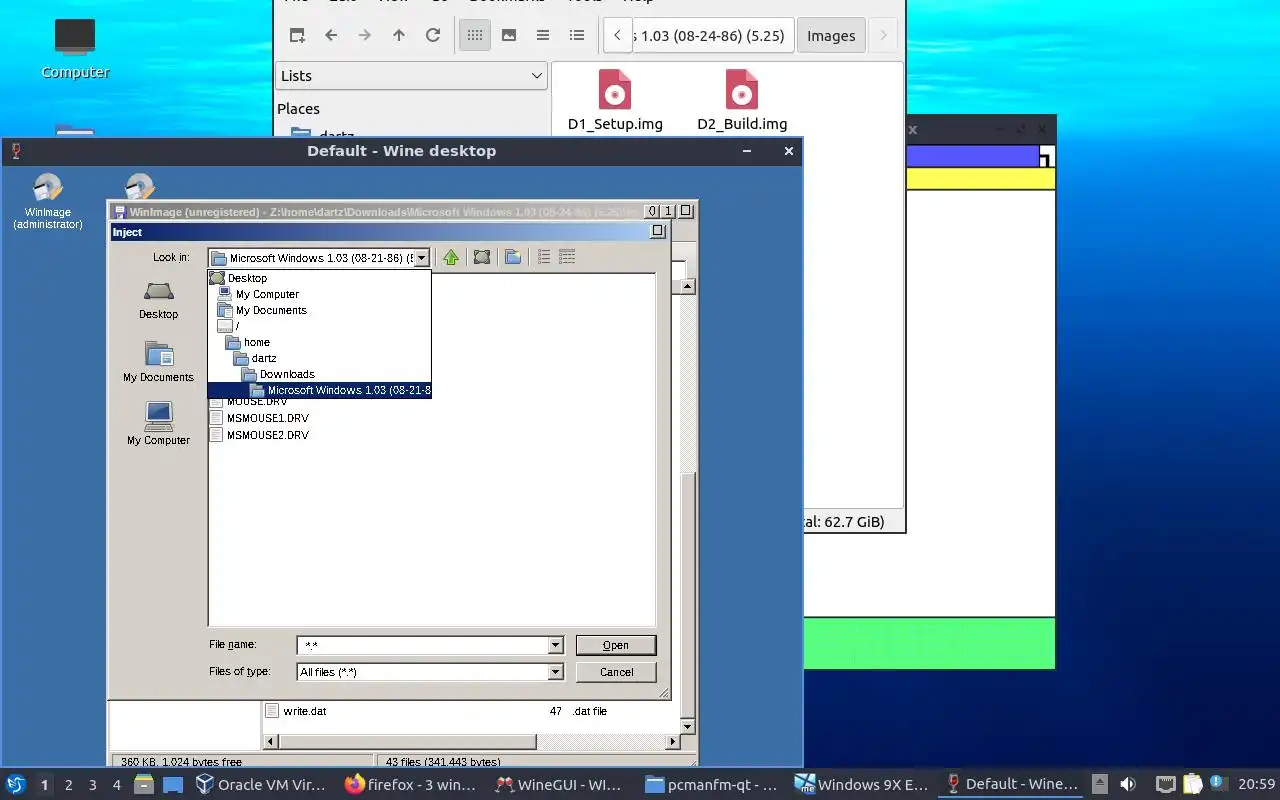Select thumbnail view in pcmanfm toolbar
Screen dimensions: 1280x800
click(x=509, y=35)
